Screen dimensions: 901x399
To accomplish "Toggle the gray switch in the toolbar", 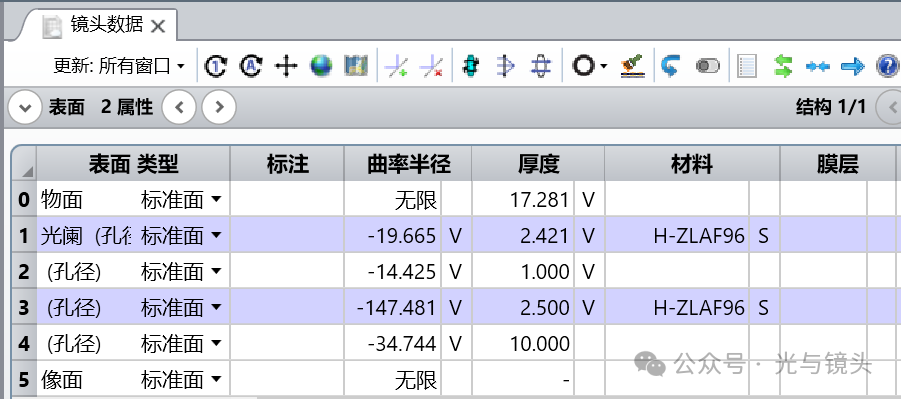I will point(707,66).
